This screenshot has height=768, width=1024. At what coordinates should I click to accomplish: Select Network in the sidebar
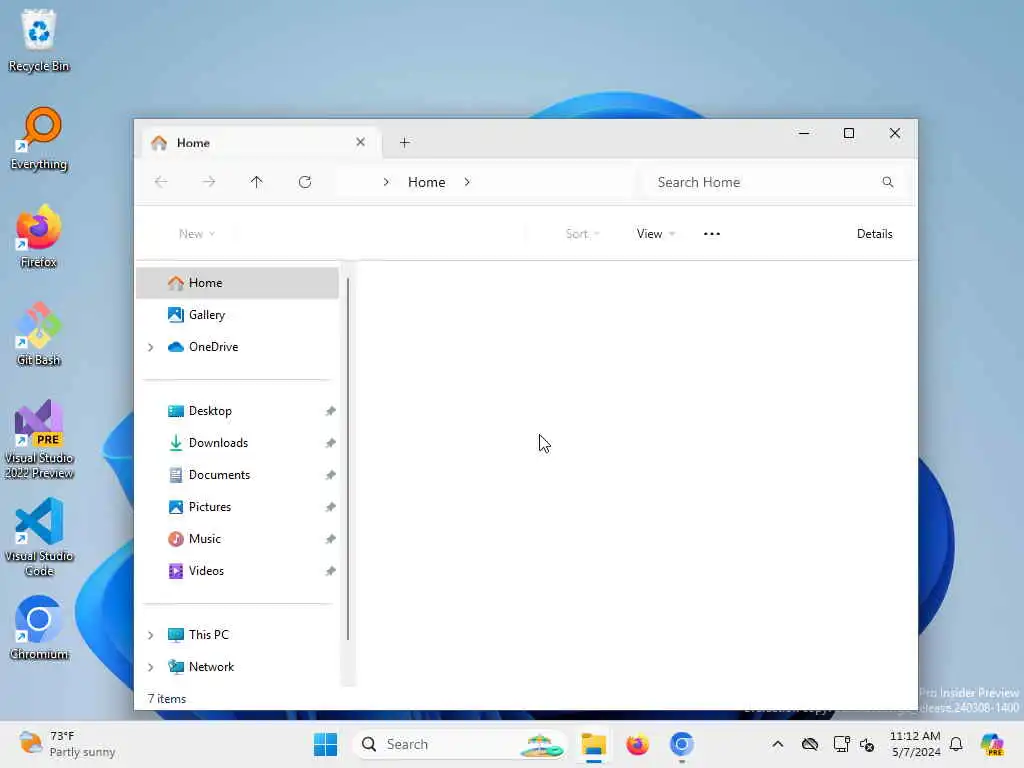coord(238,667)
